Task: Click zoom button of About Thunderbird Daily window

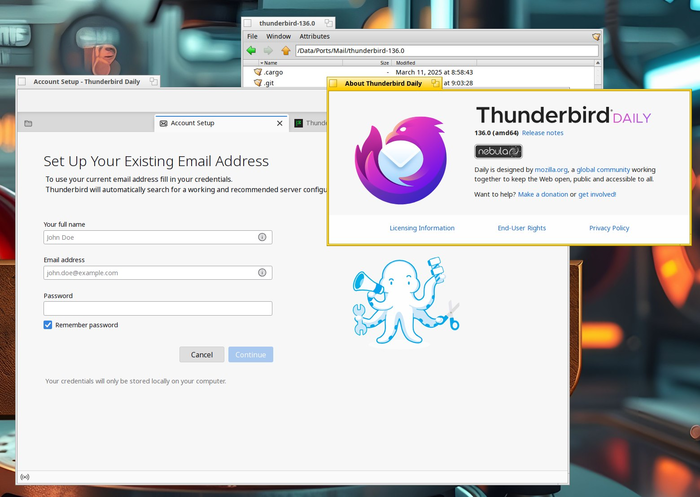Action: 435,83
